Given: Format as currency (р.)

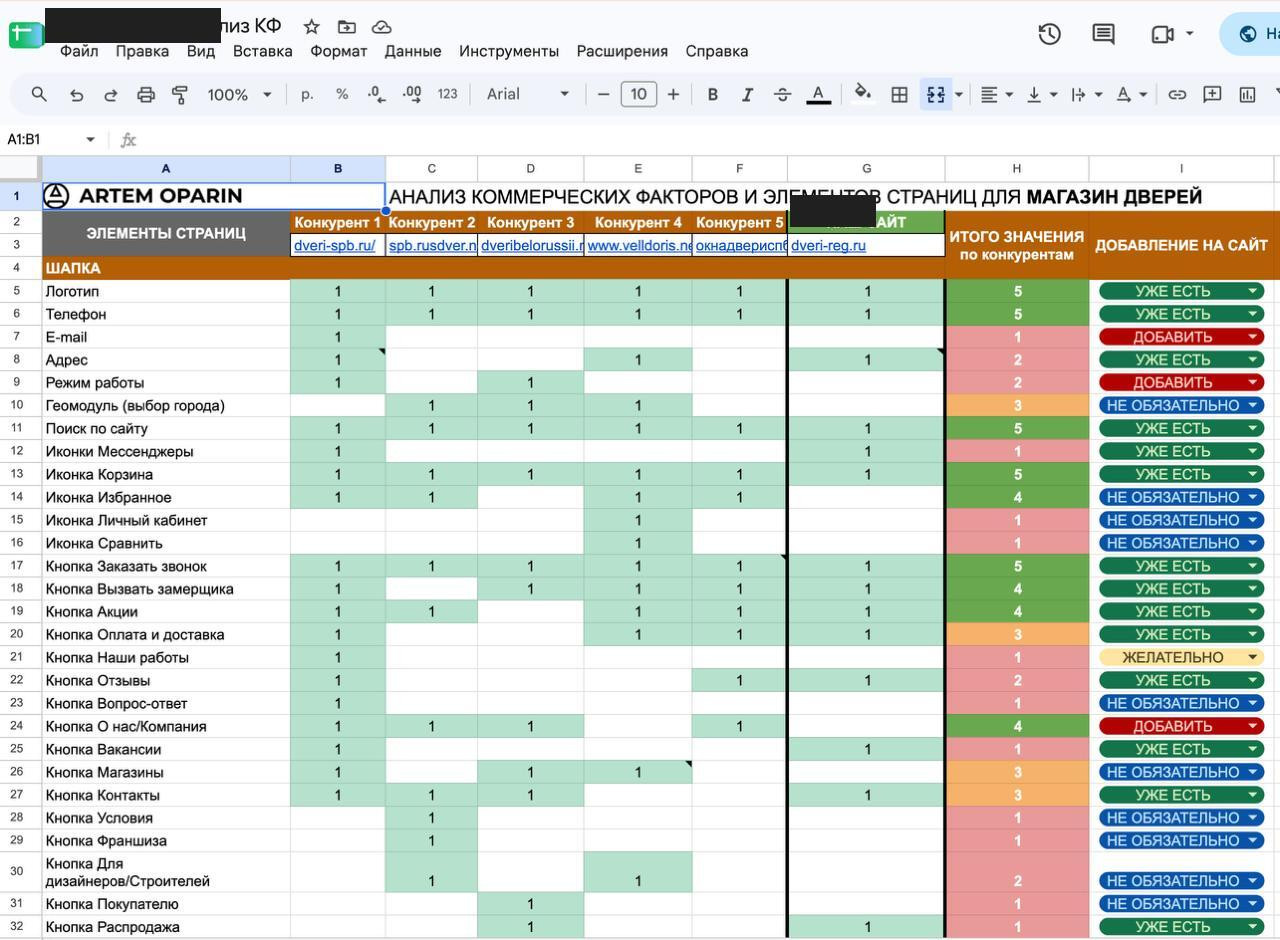Looking at the screenshot, I should point(307,94).
